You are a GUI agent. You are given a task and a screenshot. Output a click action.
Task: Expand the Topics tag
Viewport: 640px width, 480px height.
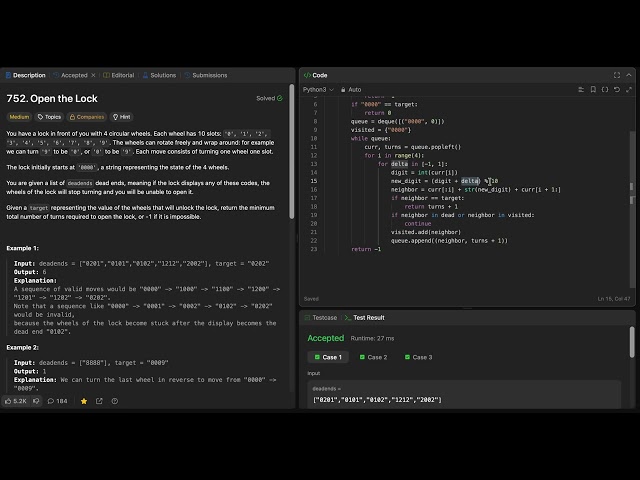(x=49, y=117)
